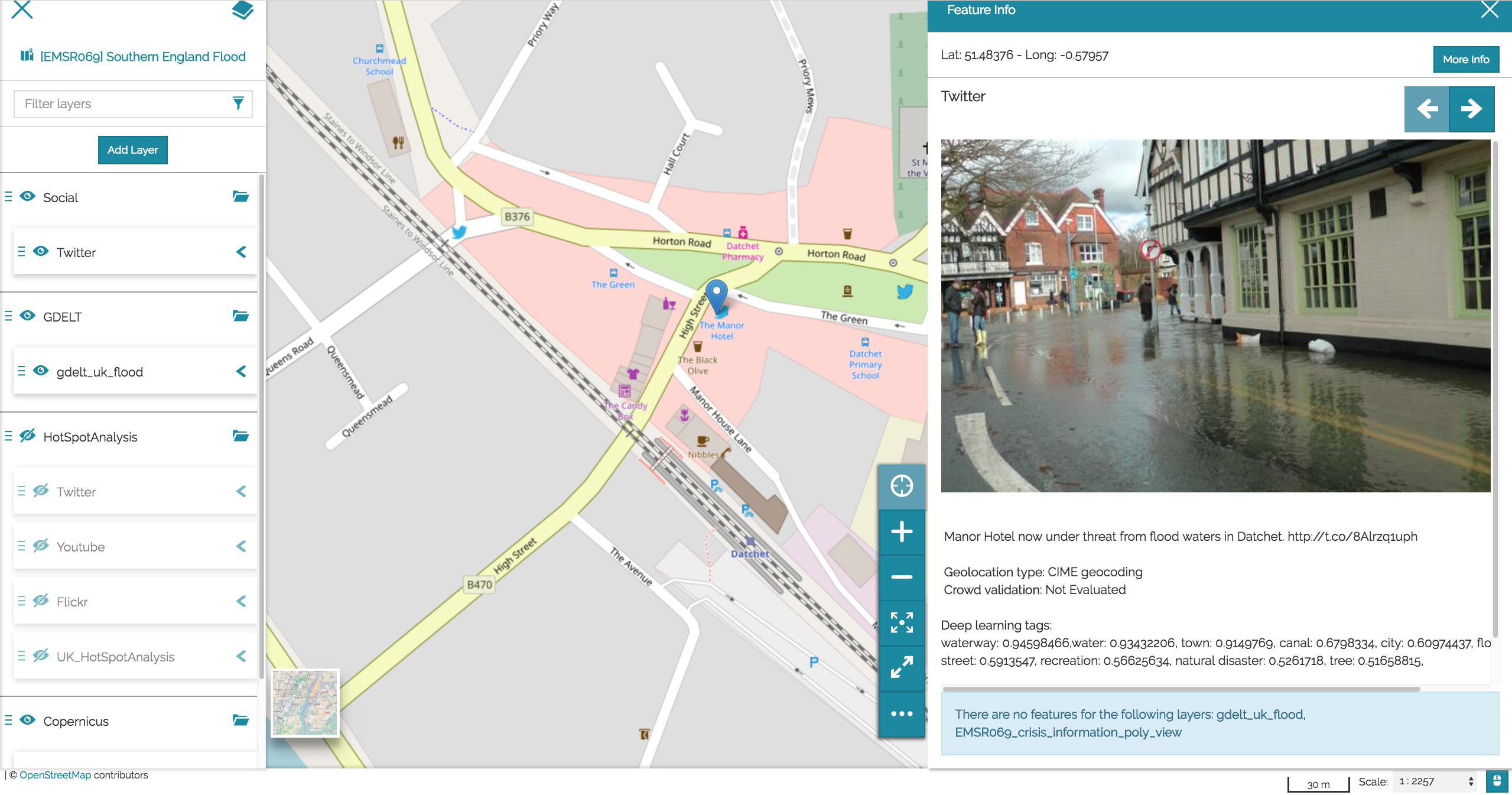Click drag handle of the GDELT group
The height and width of the screenshot is (795, 1512).
coord(8,316)
